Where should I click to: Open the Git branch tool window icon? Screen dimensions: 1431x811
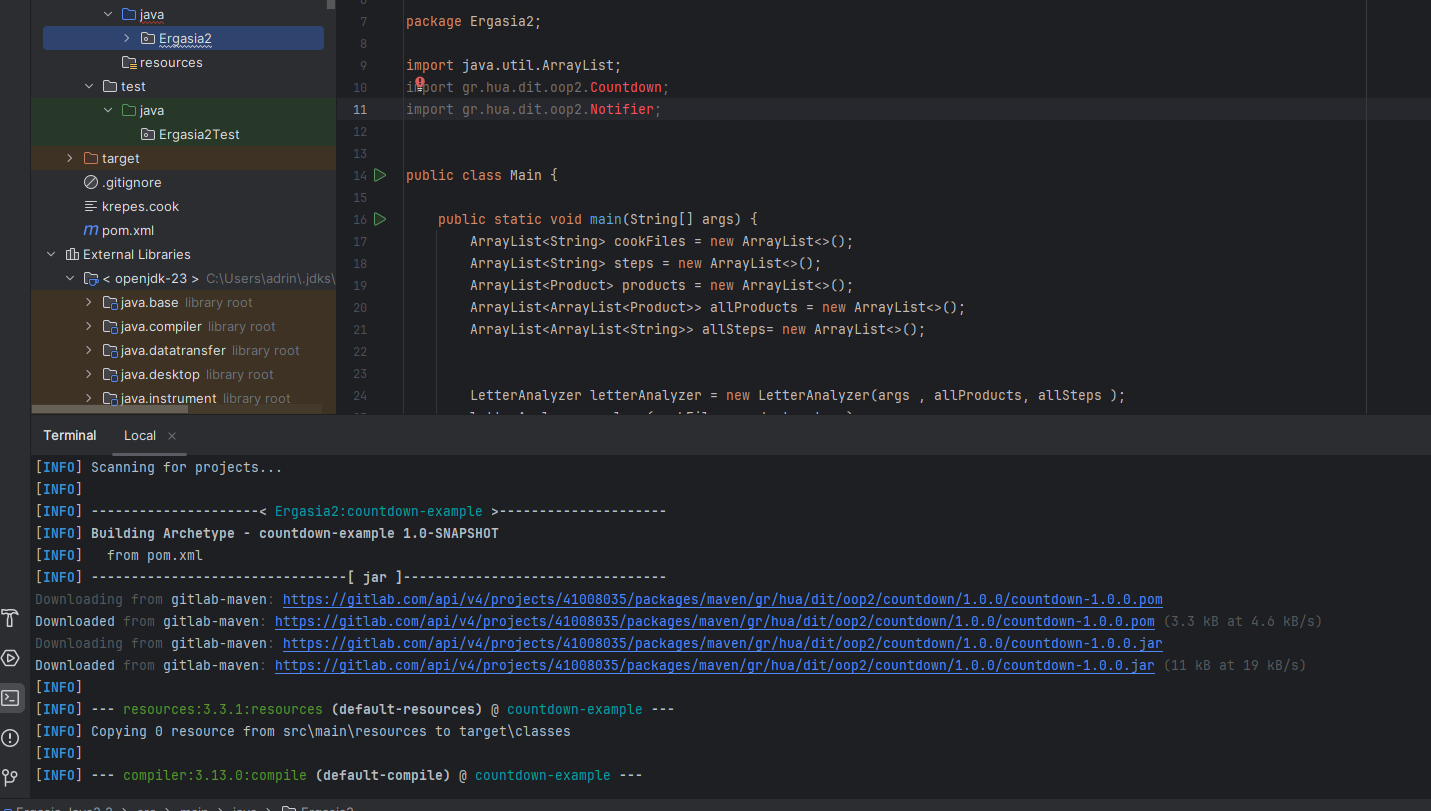coord(10,777)
